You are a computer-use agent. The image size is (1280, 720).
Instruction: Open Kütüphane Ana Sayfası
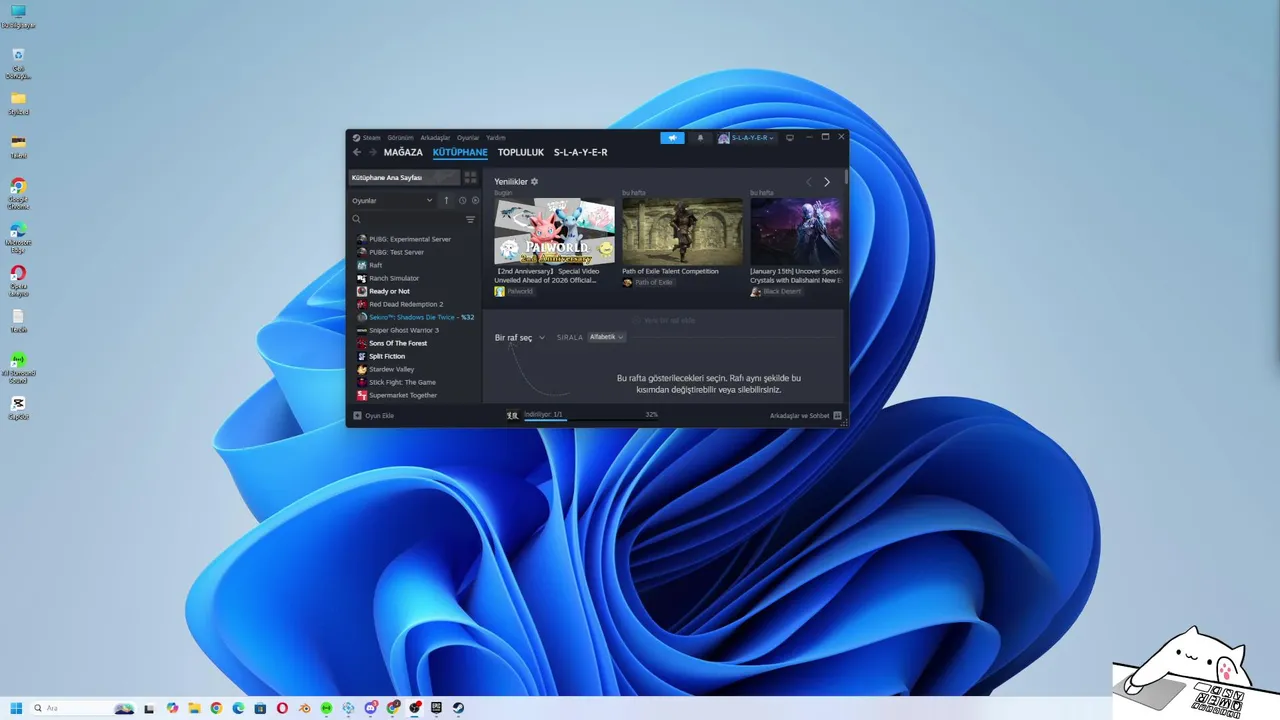[x=404, y=178]
